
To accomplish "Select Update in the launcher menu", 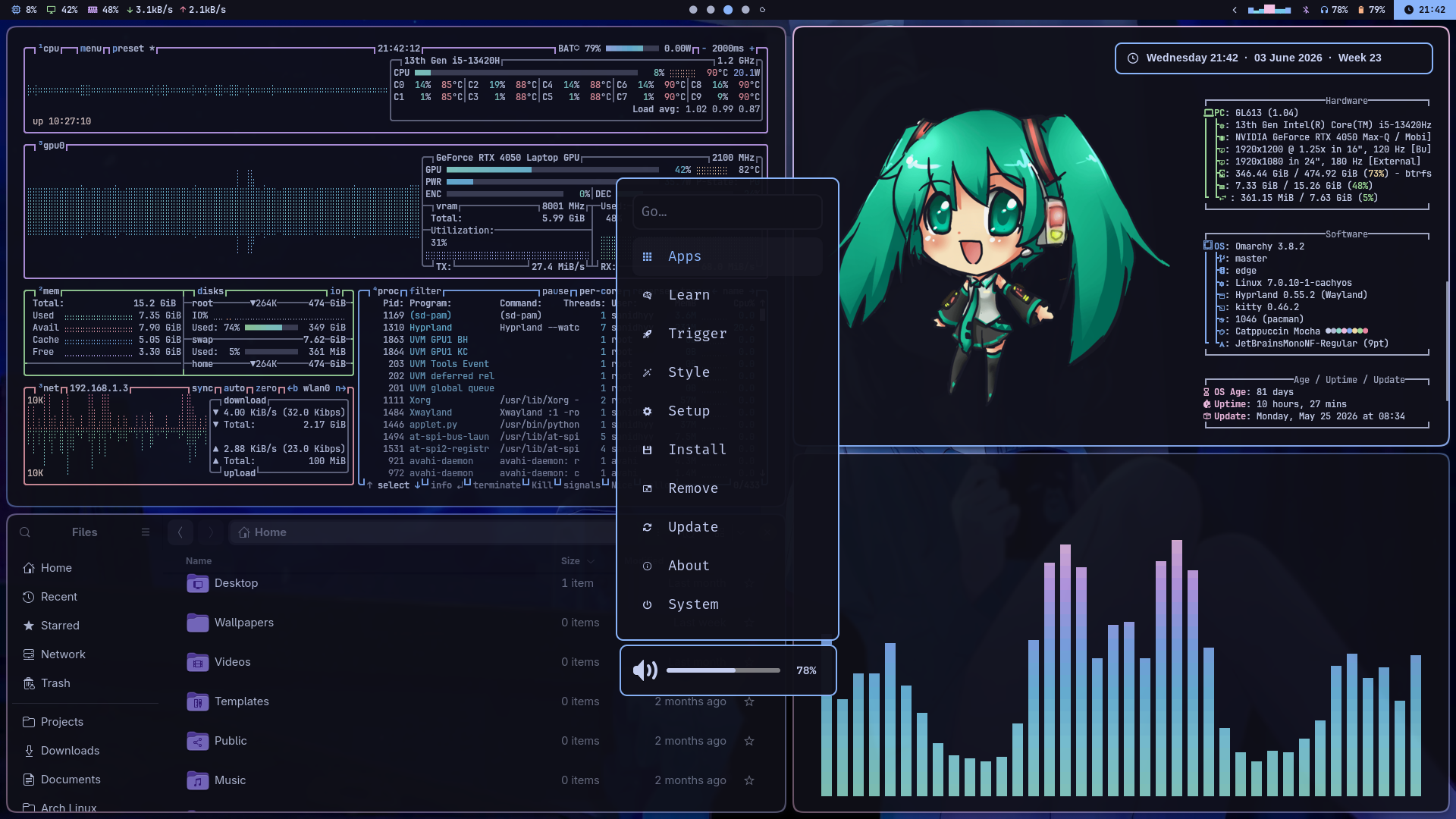I will [x=727, y=527].
